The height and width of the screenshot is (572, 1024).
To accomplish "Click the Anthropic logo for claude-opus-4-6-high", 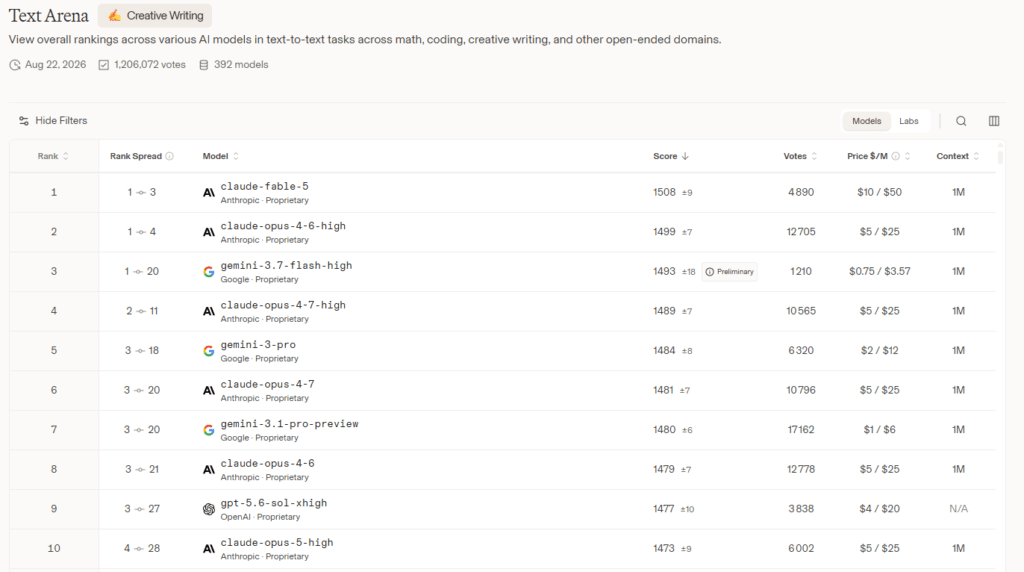I will [x=208, y=232].
